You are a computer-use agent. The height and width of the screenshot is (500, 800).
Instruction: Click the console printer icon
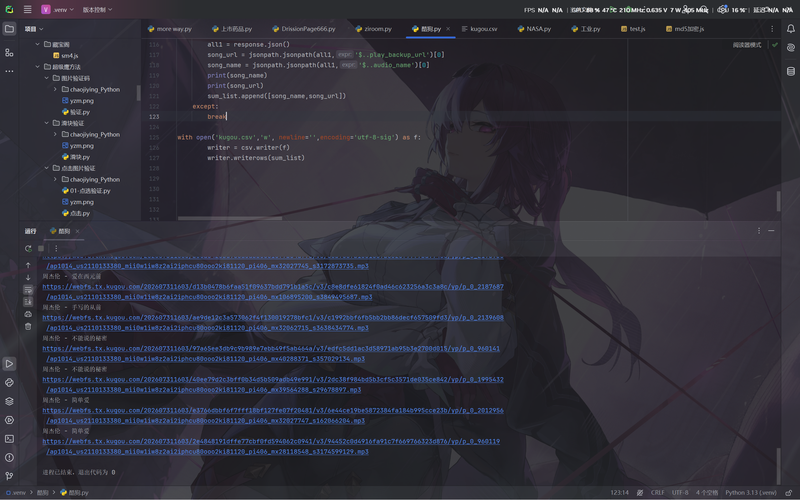coord(28,314)
